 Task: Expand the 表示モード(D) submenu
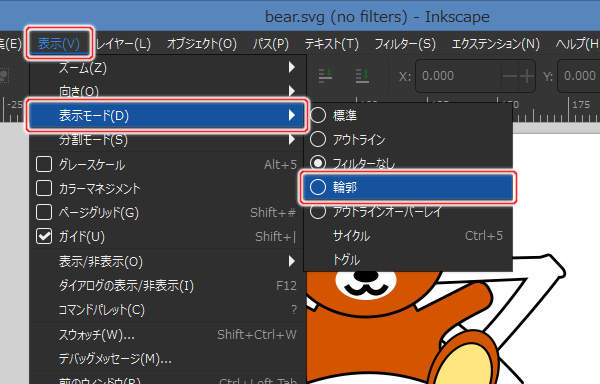[x=168, y=115]
